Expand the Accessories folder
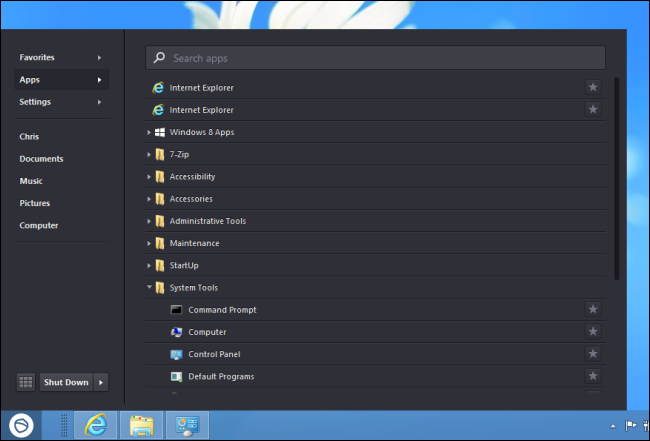The width and height of the screenshot is (650, 441). 149,199
